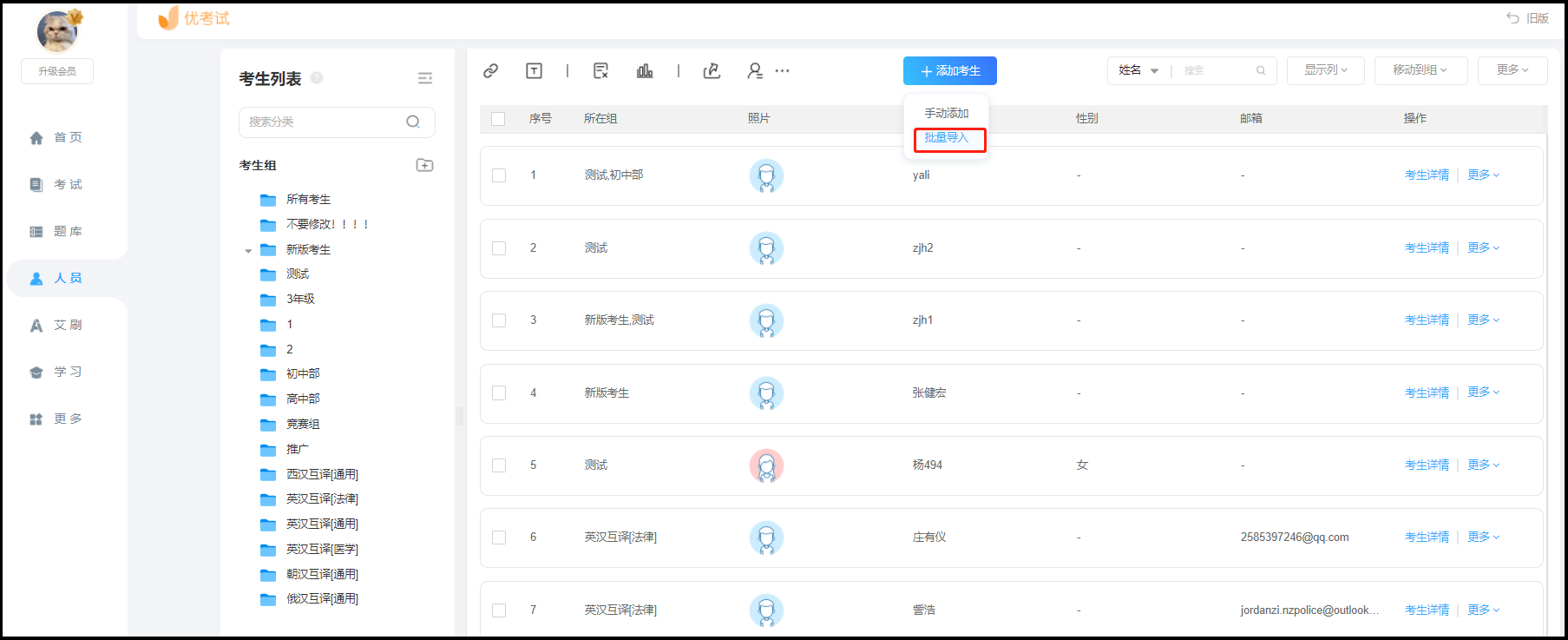Click the 升级会员 button
The height and width of the screenshot is (640, 1568).
pyautogui.click(x=57, y=71)
